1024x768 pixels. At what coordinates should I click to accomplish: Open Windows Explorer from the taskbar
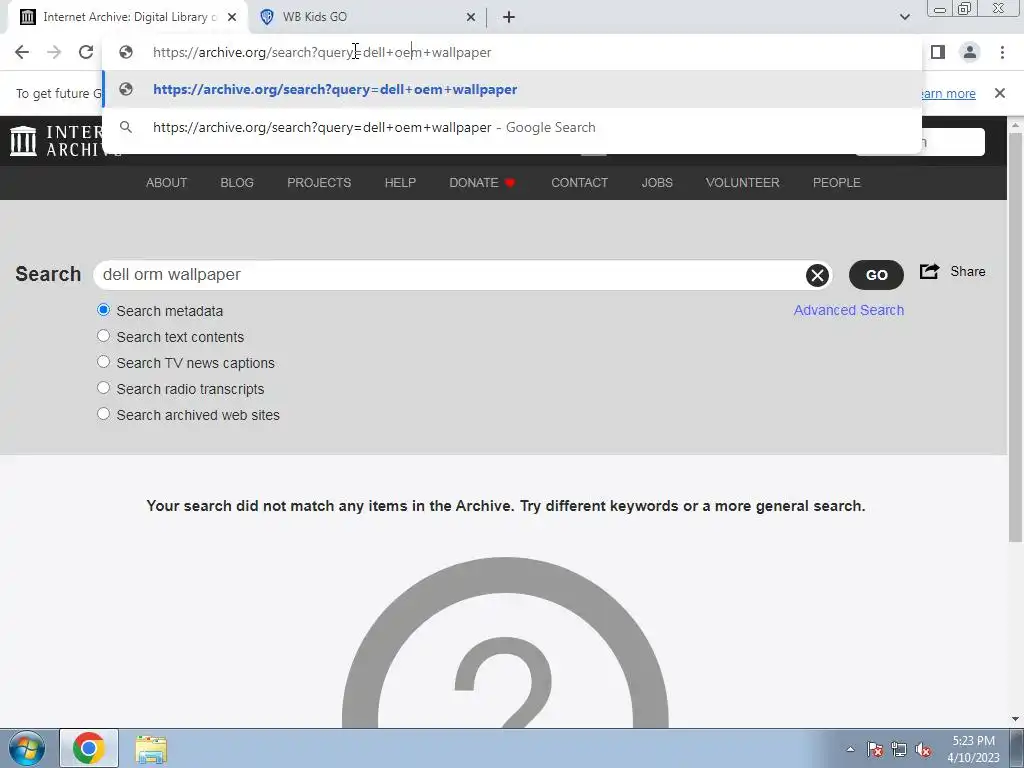click(152, 749)
